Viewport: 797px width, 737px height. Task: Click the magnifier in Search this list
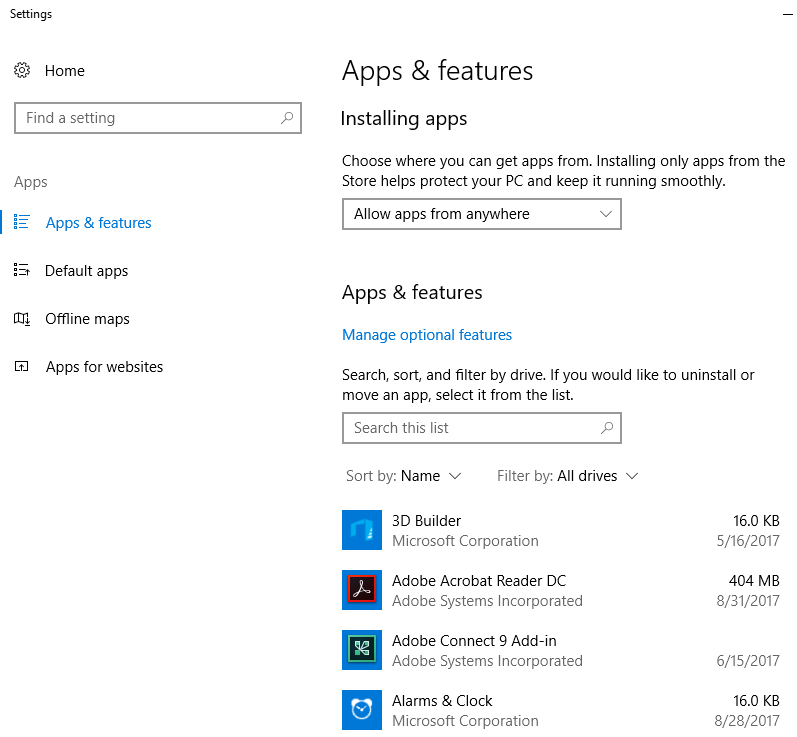click(x=607, y=428)
